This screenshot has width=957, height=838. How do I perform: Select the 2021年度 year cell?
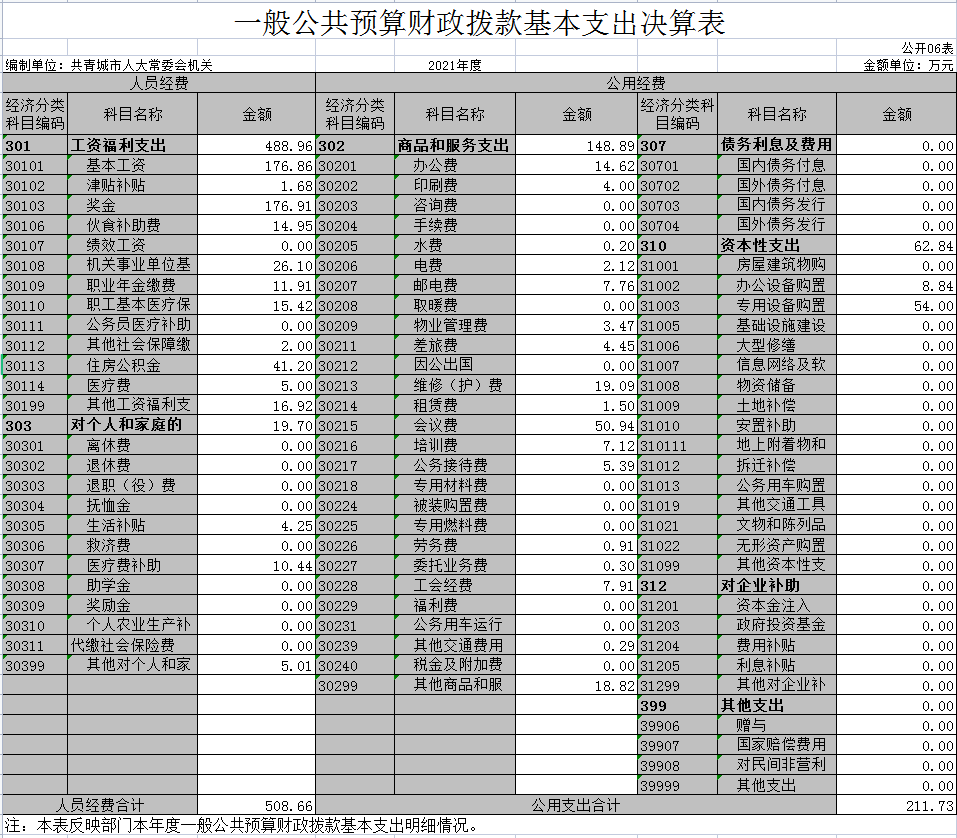[x=457, y=65]
